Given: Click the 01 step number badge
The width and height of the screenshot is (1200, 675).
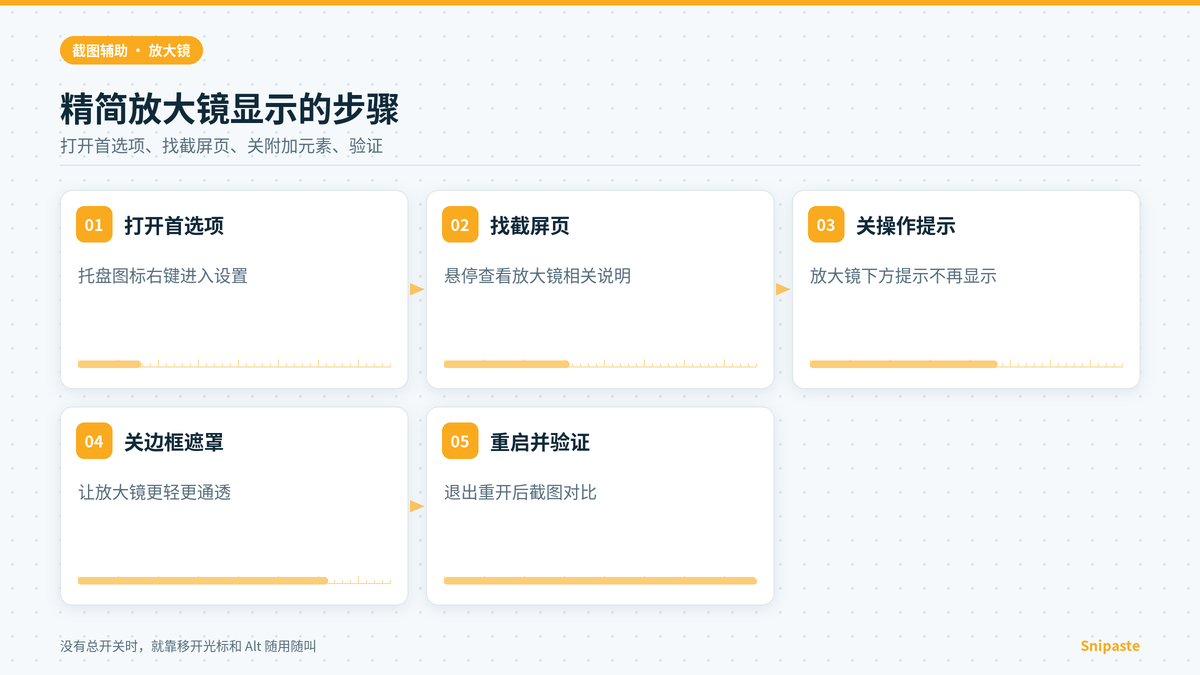Looking at the screenshot, I should (x=94, y=225).
